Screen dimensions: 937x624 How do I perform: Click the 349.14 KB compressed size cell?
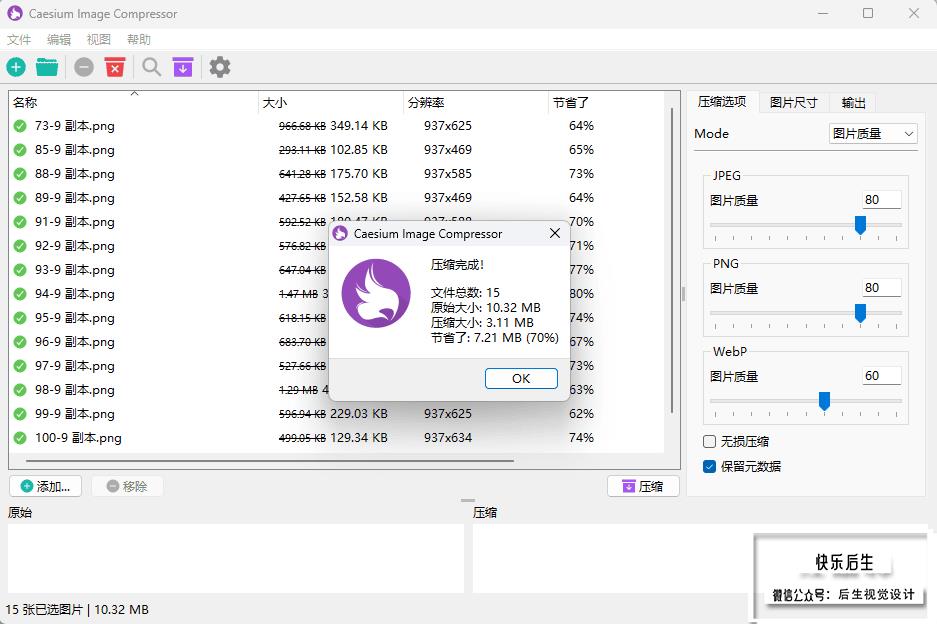coord(359,126)
